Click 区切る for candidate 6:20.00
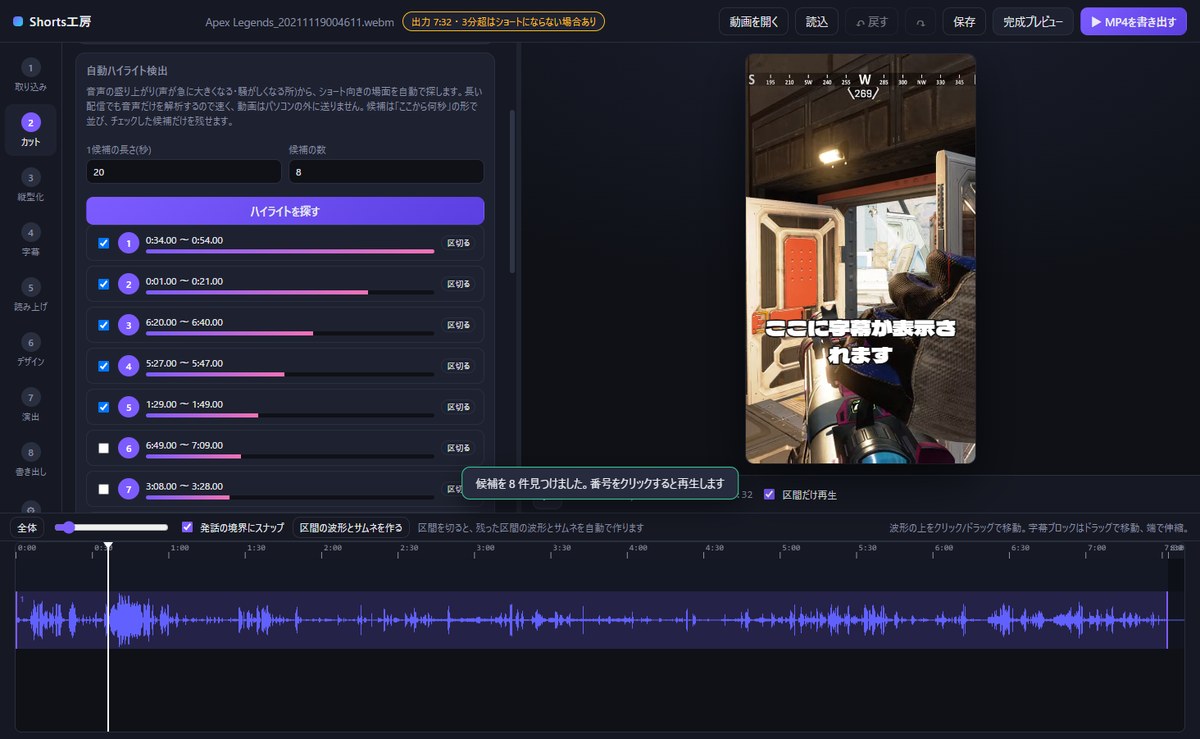Screen dimensions: 1200x739 click(458, 325)
